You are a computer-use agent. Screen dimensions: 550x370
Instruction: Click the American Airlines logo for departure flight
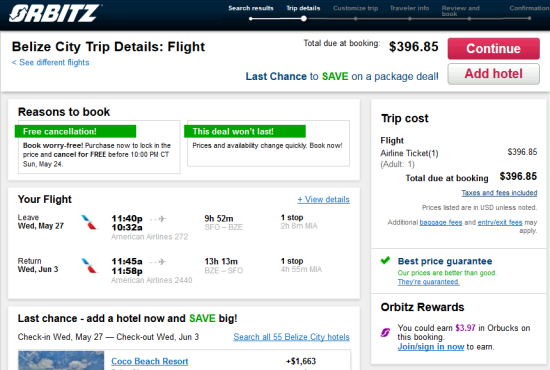coord(89,222)
